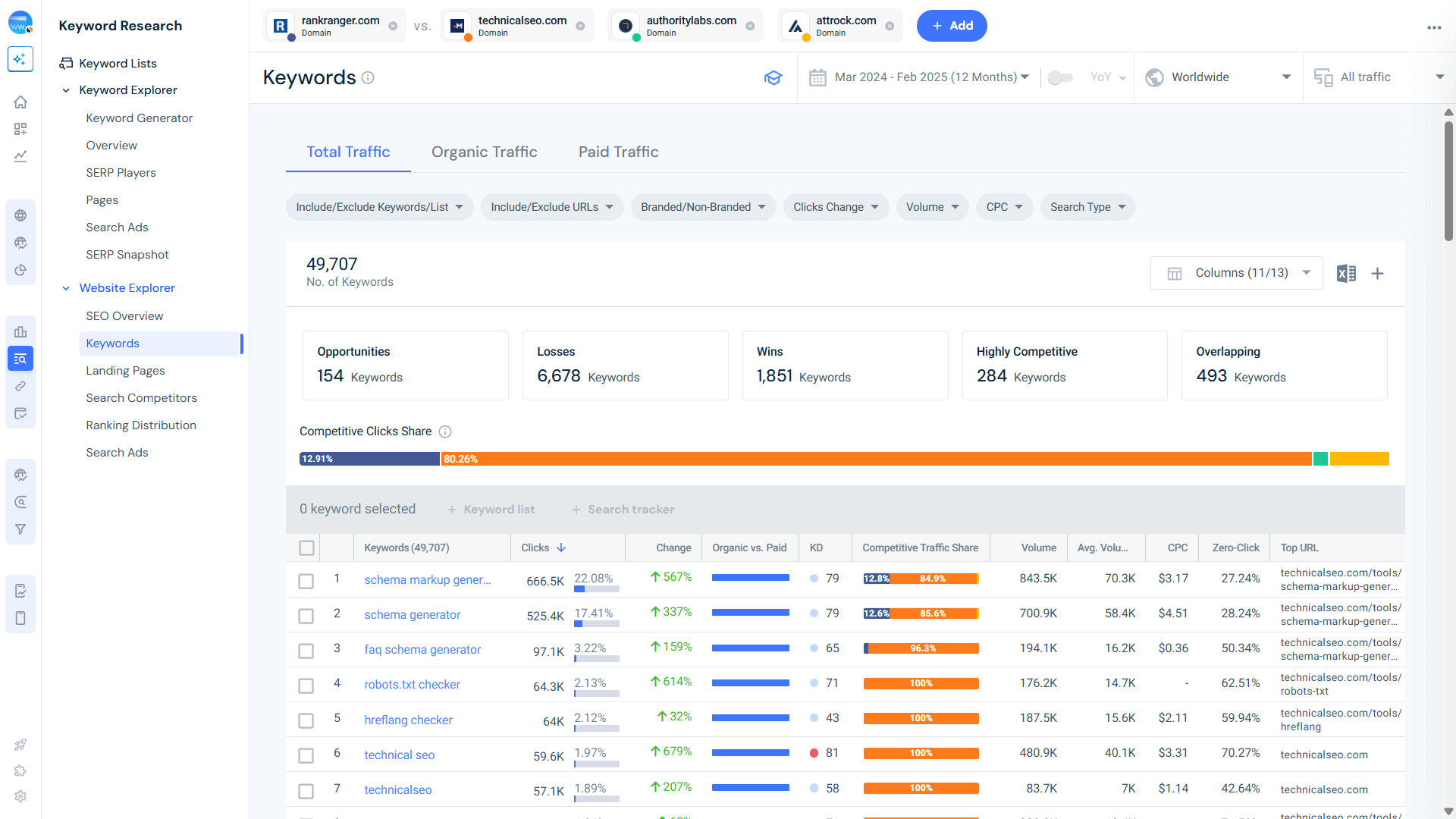
Task: Click the Wins 1,851 Keywords card
Action: [x=845, y=366]
